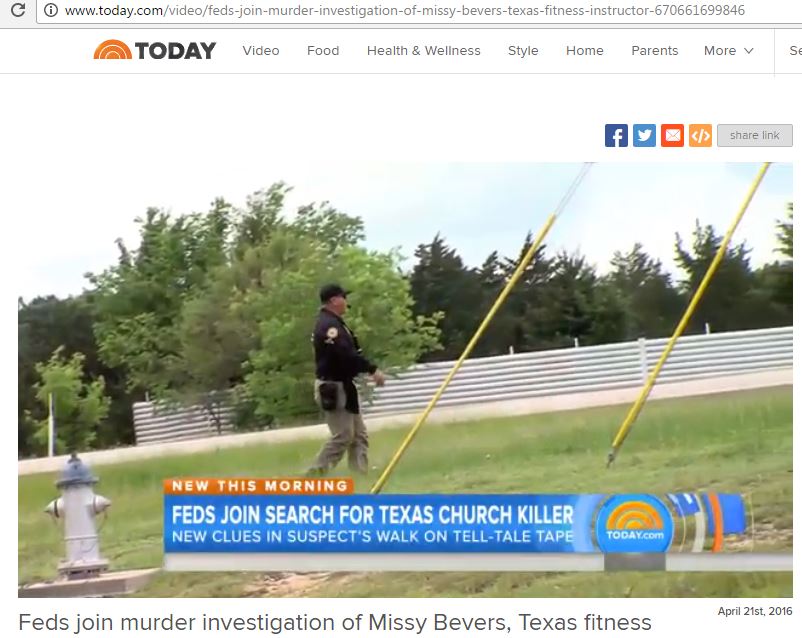This screenshot has height=638, width=802.
Task: Go to the Food section
Action: 323,51
